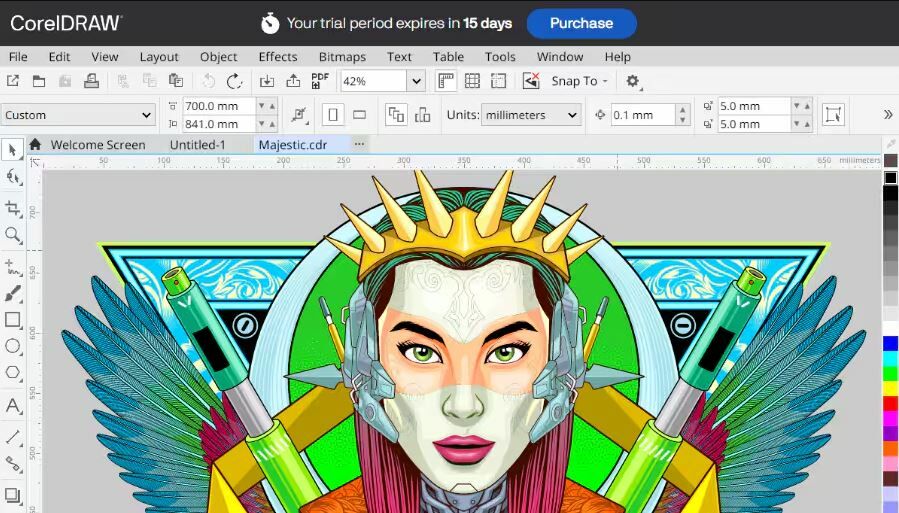
Task: Open the Object menu
Action: [218, 57]
